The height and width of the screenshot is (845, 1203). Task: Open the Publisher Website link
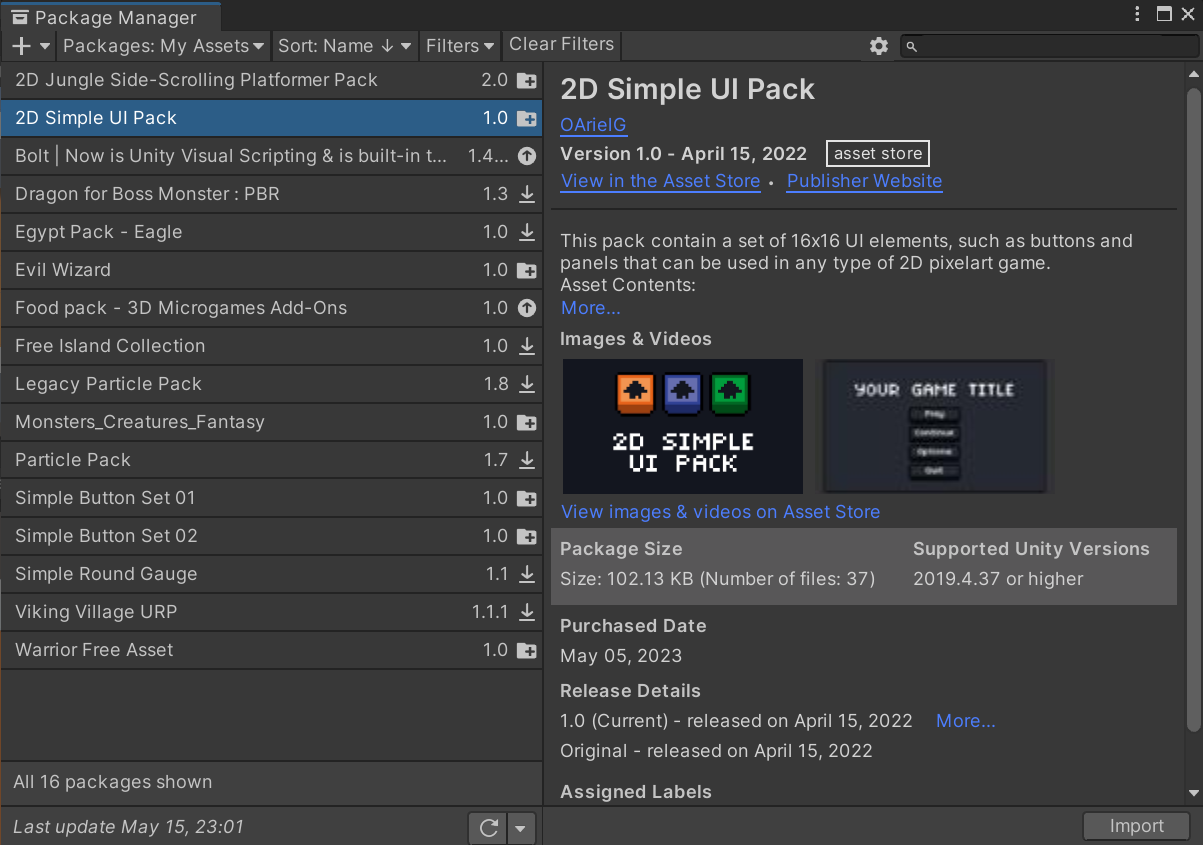pyautogui.click(x=865, y=181)
